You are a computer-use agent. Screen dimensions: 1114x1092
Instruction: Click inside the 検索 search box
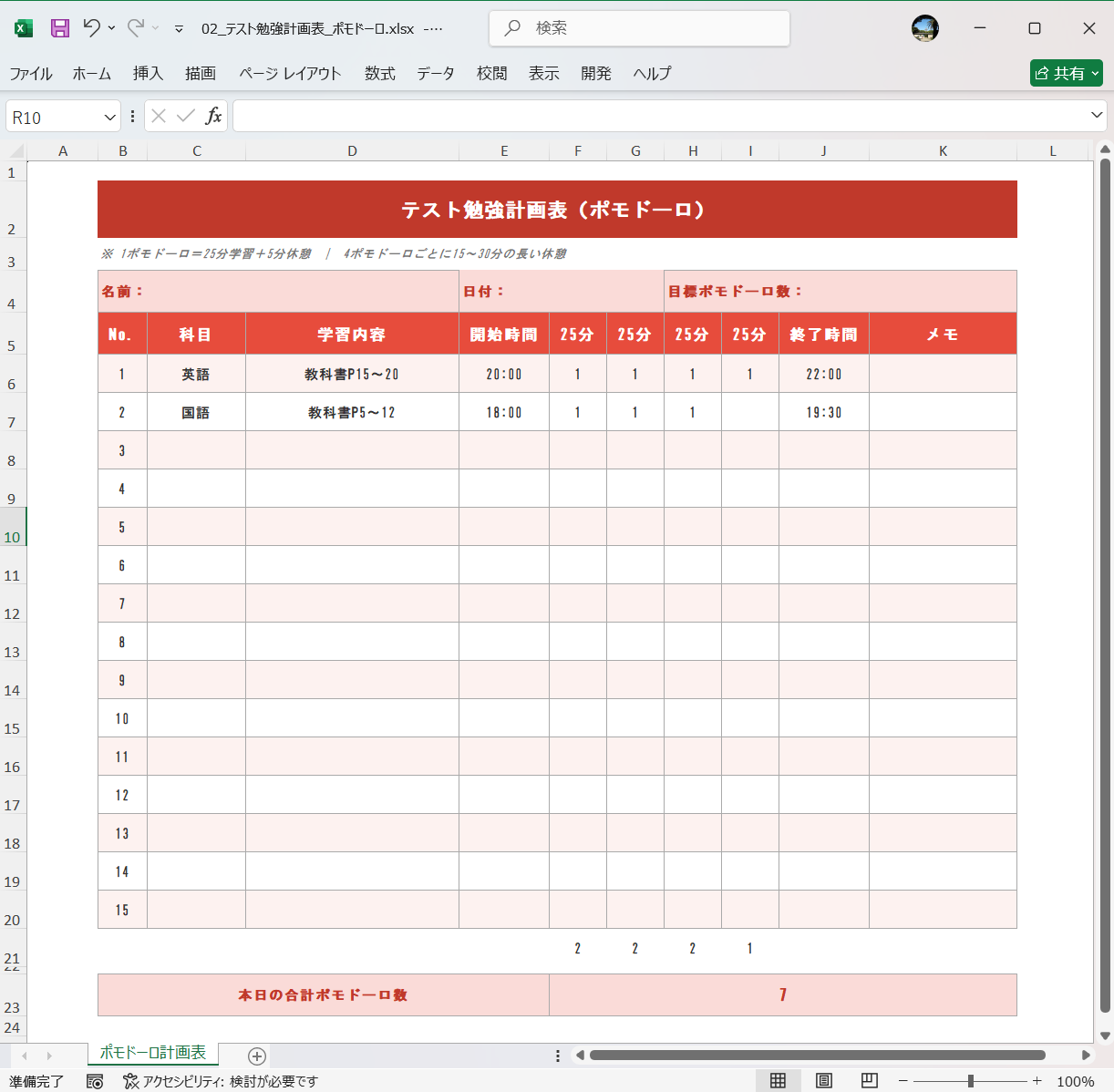click(x=638, y=28)
